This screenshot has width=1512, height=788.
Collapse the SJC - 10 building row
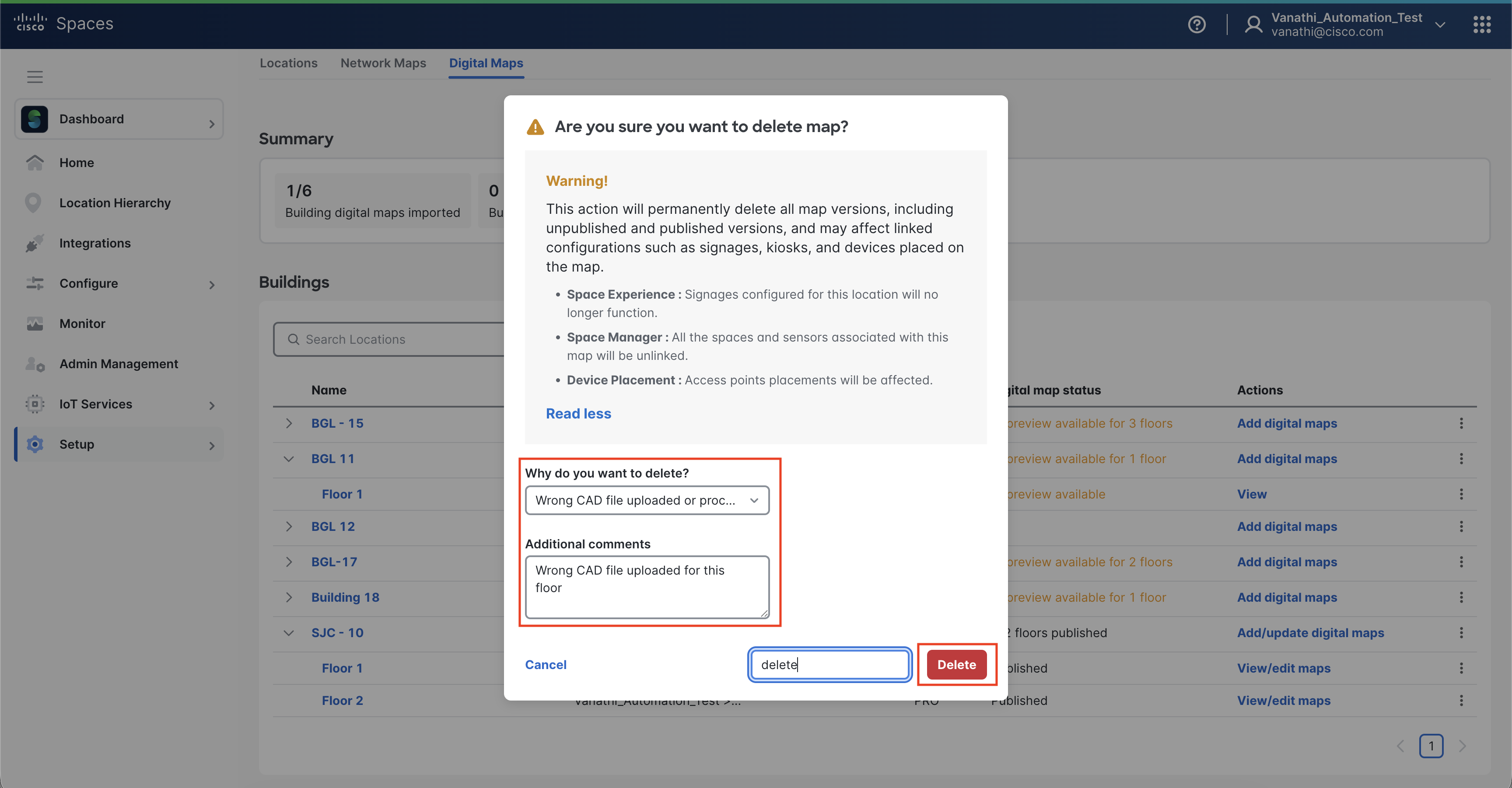point(289,633)
